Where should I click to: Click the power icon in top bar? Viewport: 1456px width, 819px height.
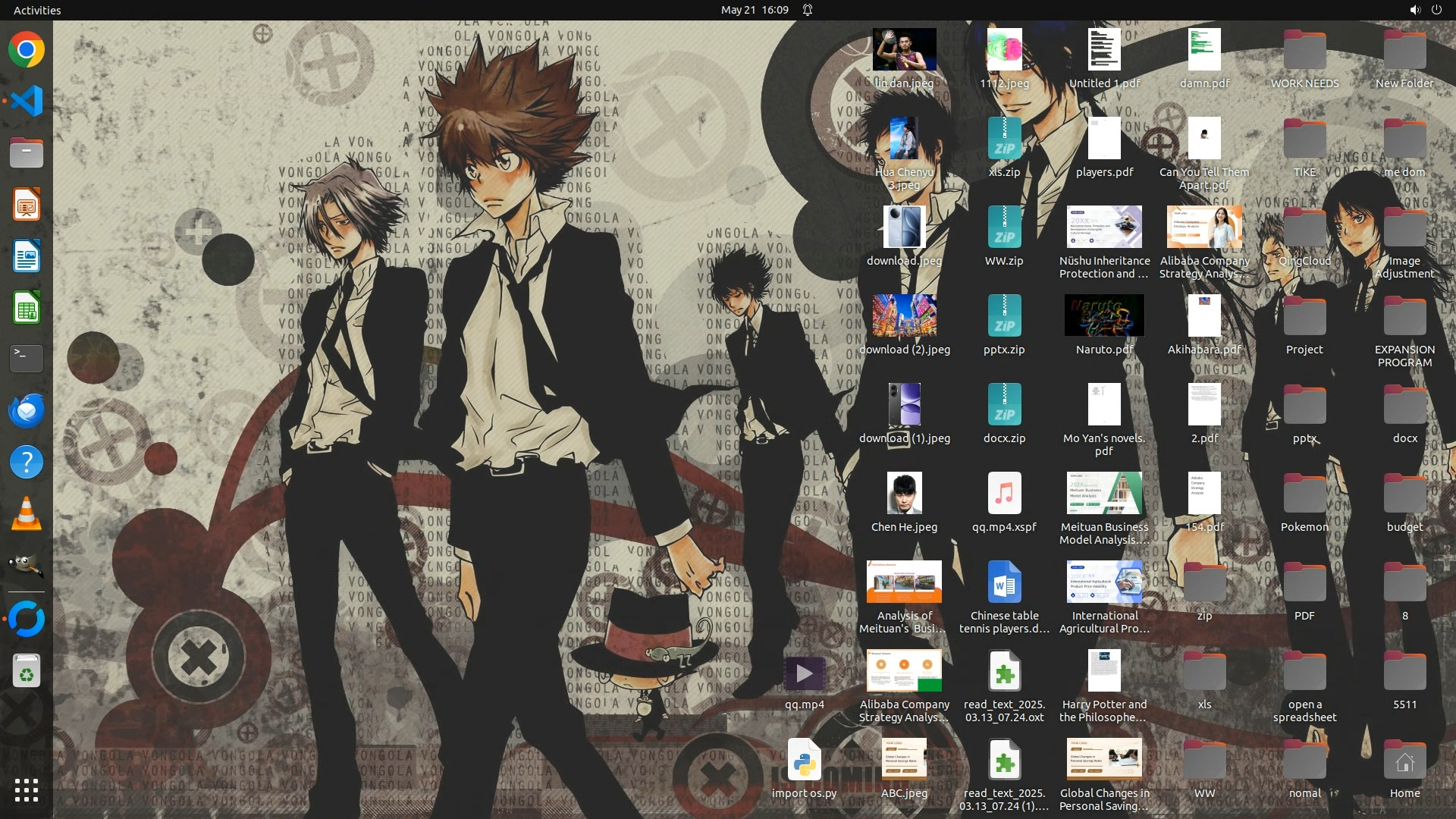(1436, 10)
